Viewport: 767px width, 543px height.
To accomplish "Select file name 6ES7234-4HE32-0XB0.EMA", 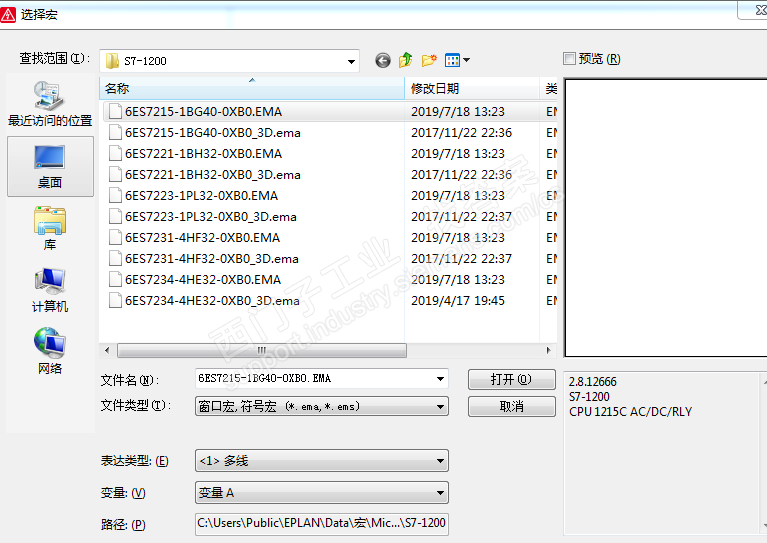I will click(203, 280).
